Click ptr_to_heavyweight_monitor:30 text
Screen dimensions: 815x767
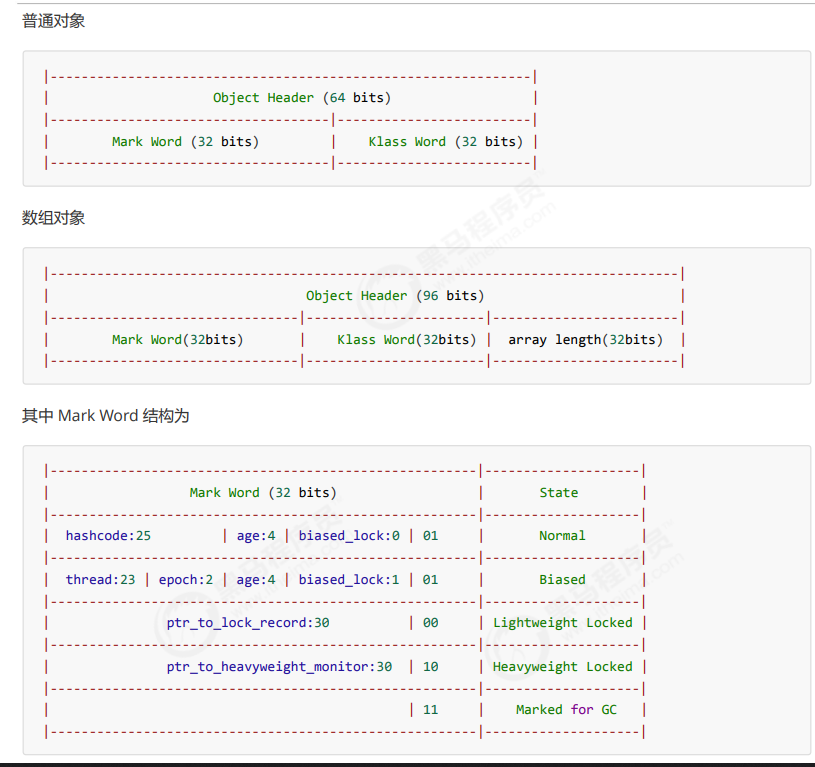279,667
